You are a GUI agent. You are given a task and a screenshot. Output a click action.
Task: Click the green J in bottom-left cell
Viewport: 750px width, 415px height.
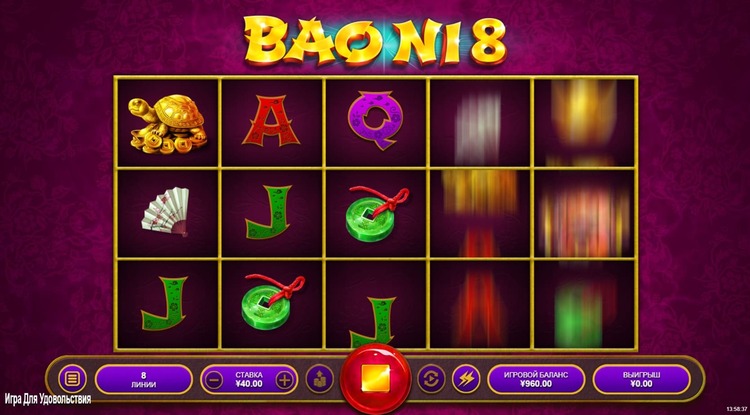[x=164, y=303]
